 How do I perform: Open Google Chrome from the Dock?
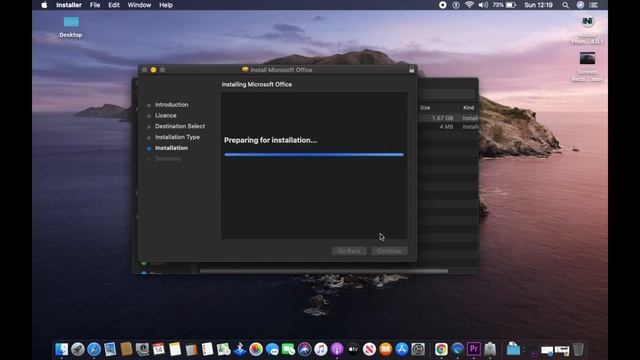tap(441, 349)
